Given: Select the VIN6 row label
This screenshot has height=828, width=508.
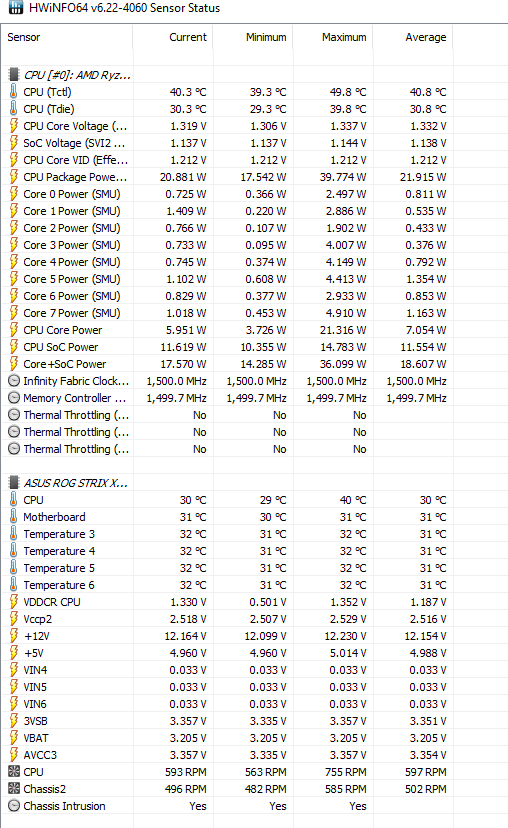Looking at the screenshot, I should 35,704.
